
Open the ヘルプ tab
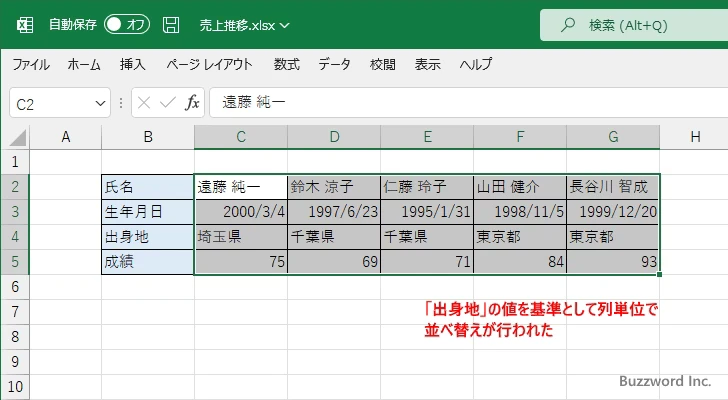tap(476, 64)
